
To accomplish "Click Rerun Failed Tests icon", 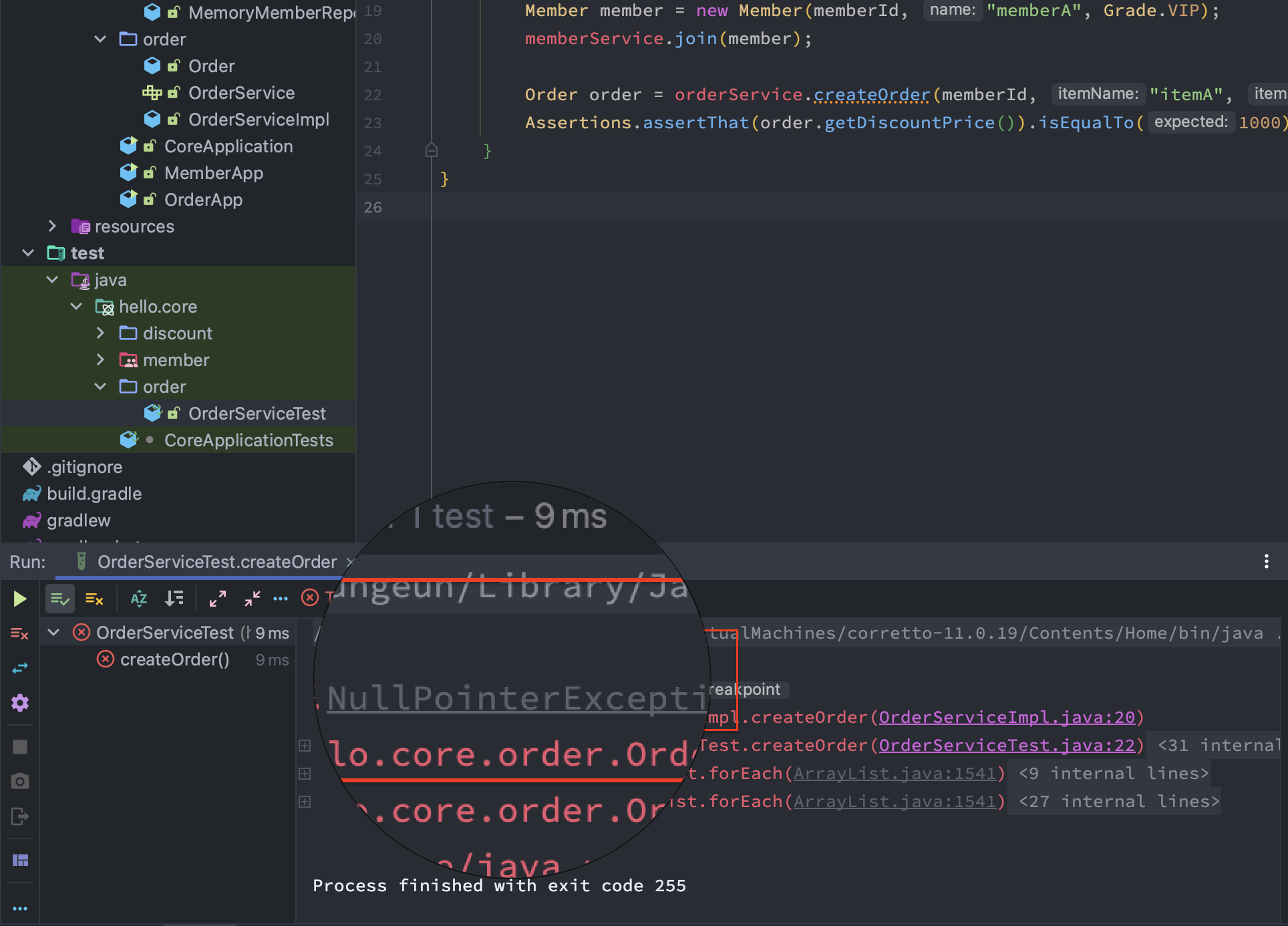I will [x=20, y=633].
